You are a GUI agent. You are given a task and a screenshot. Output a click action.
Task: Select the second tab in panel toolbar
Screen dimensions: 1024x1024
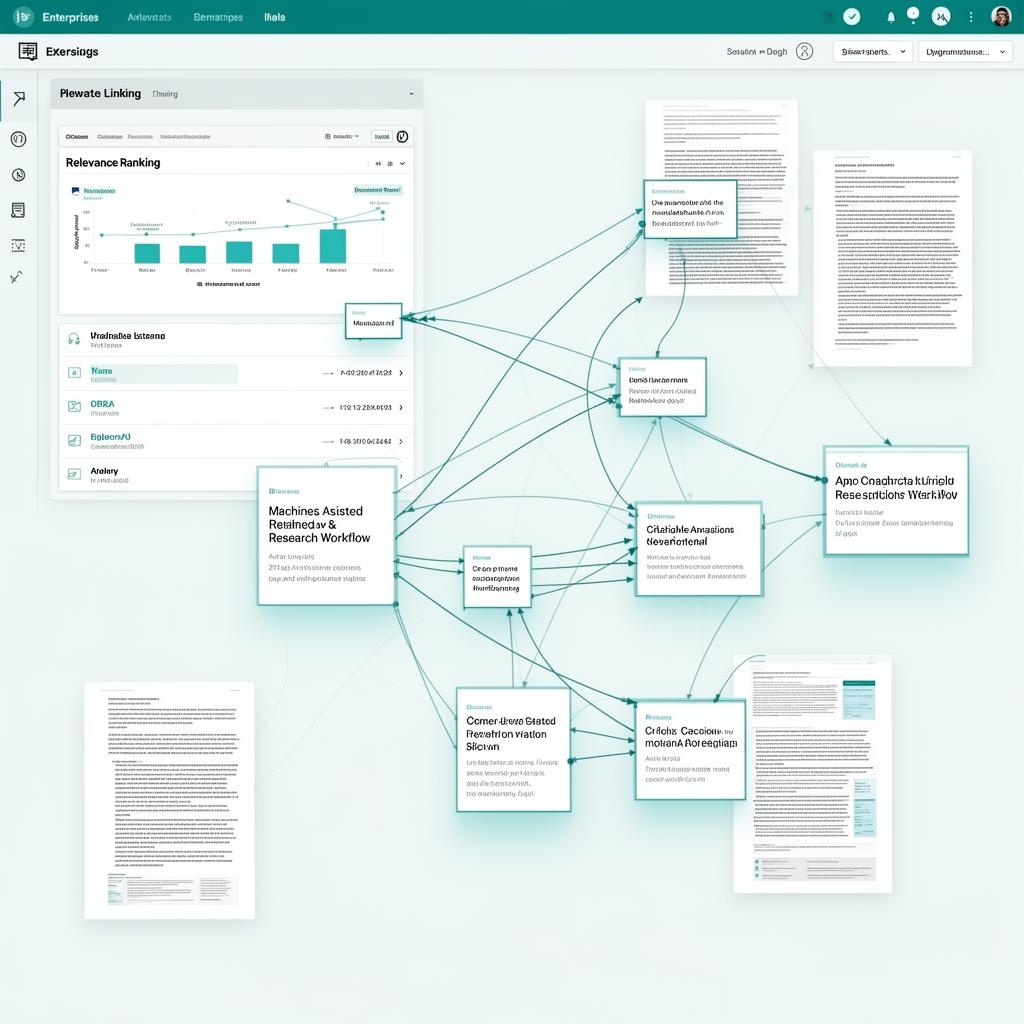110,136
